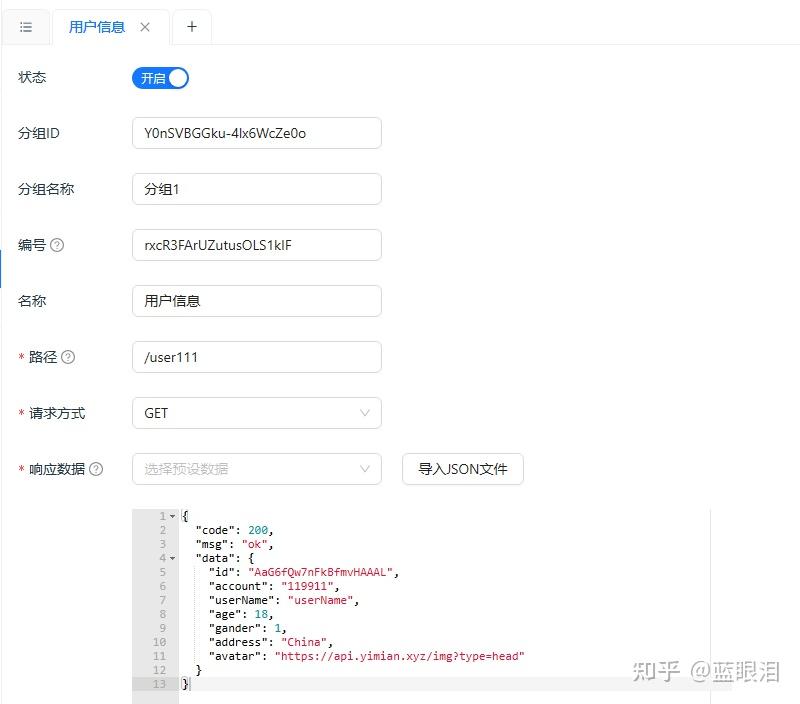Click the 导入JSON文件 button
Viewport: 800px width, 704px height.
tap(463, 469)
